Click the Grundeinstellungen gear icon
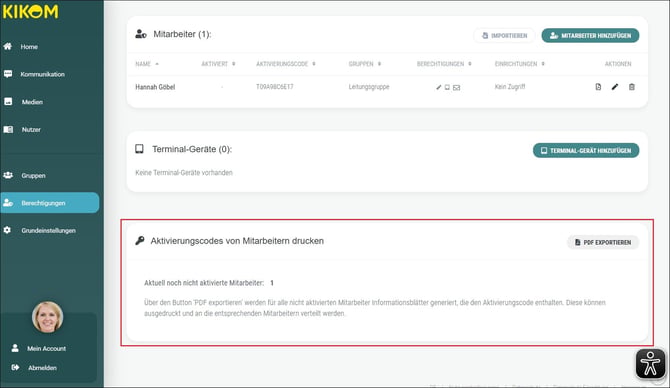This screenshot has width=670, height=388. point(7,230)
